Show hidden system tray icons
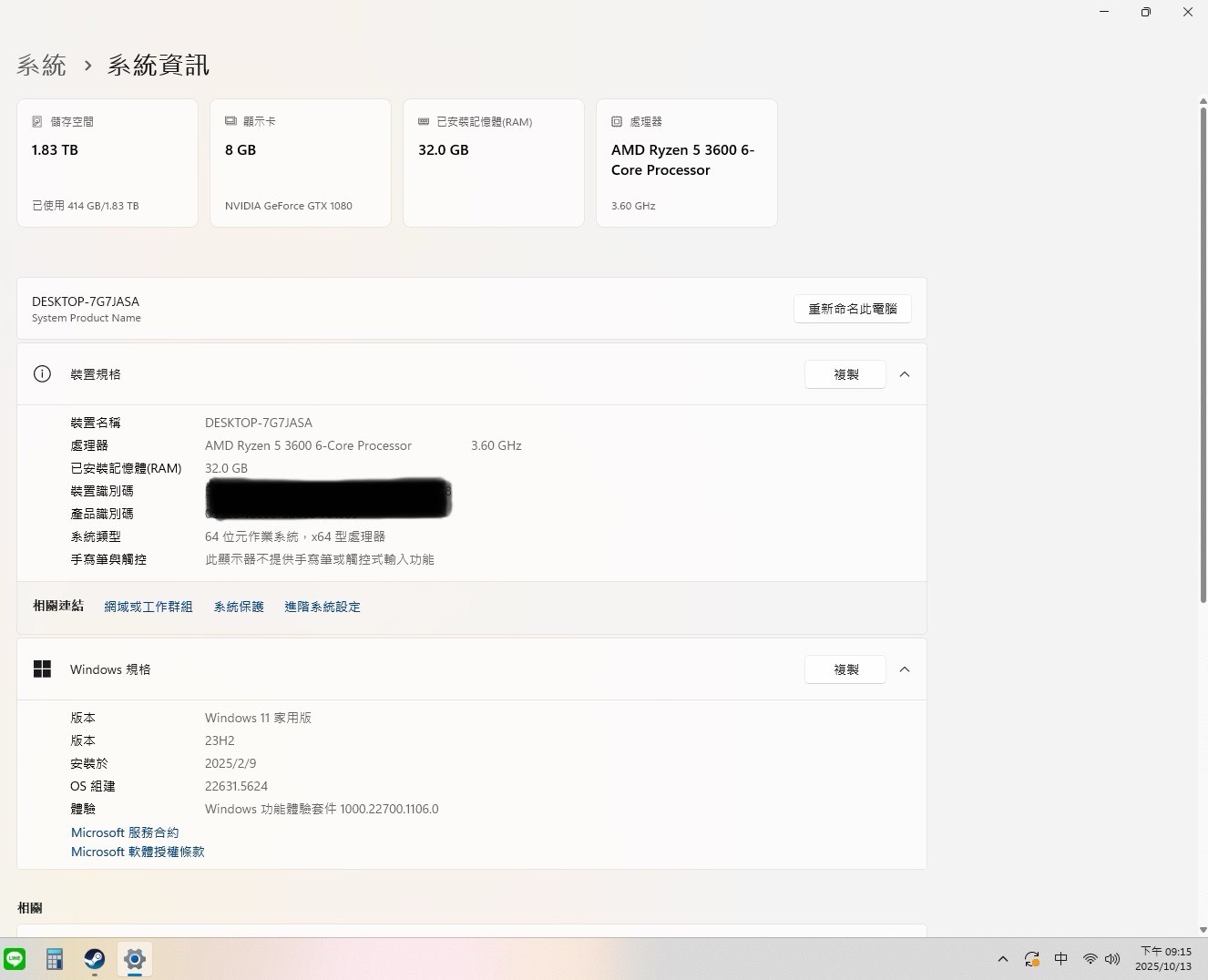 point(1003,959)
